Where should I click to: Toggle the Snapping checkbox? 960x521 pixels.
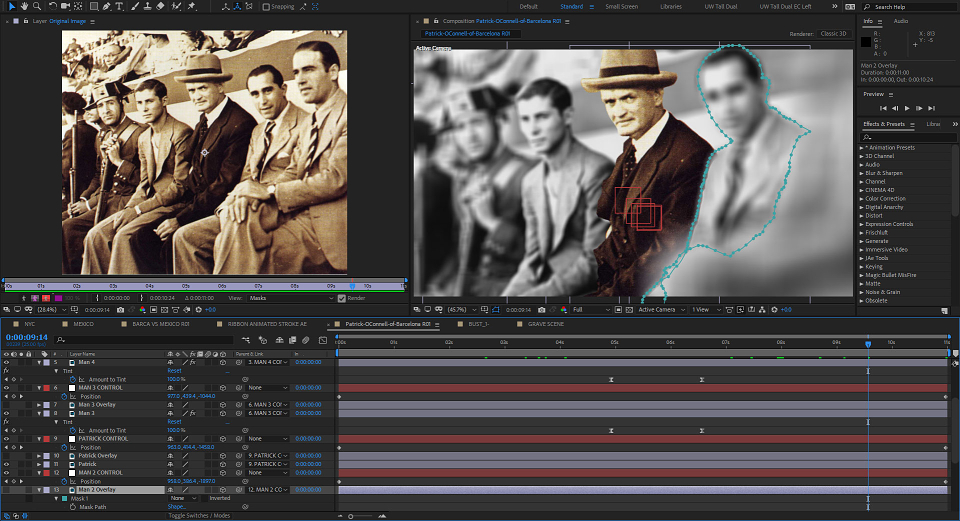(266, 7)
